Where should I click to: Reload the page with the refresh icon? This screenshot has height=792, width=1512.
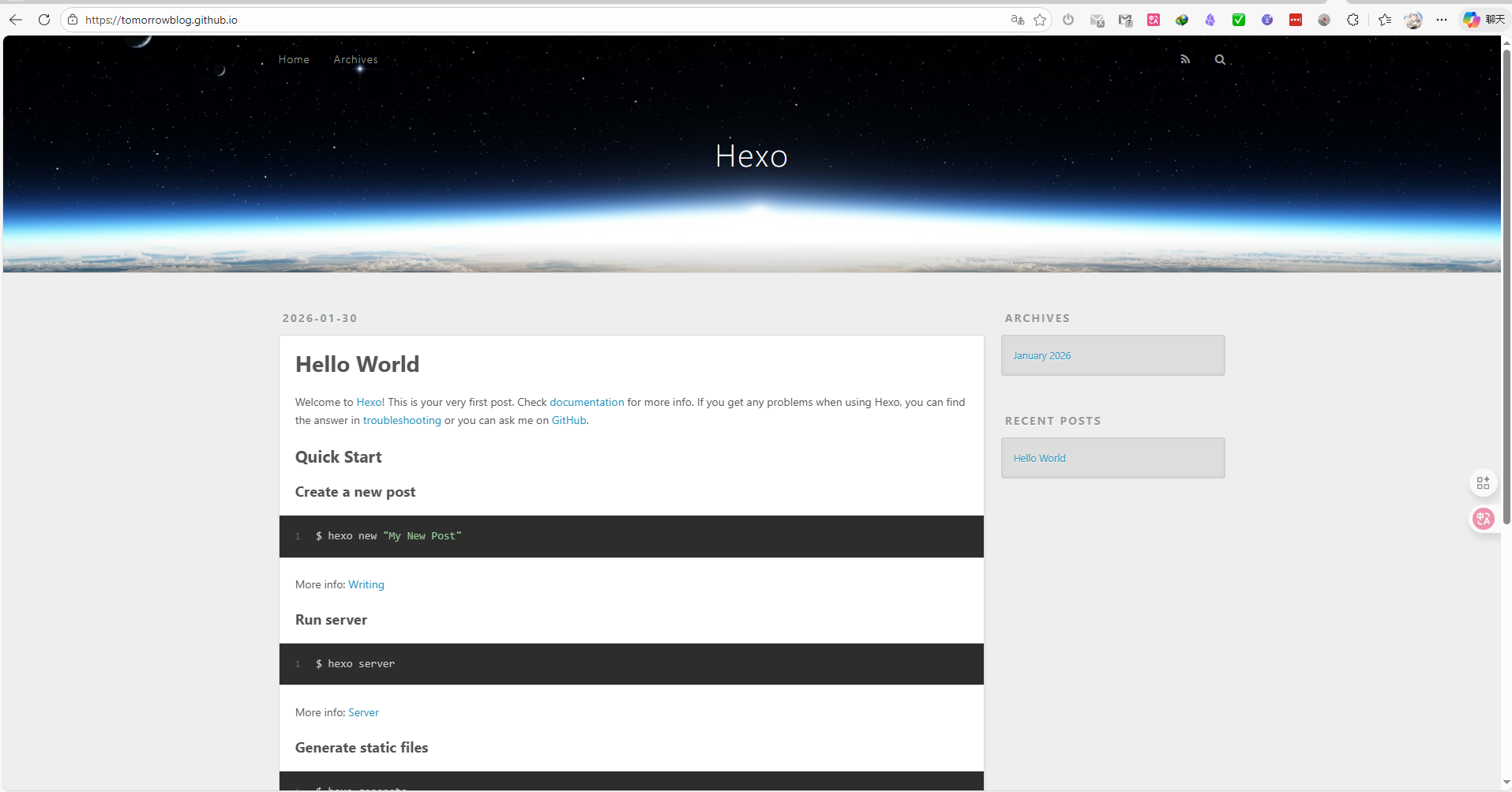point(44,20)
